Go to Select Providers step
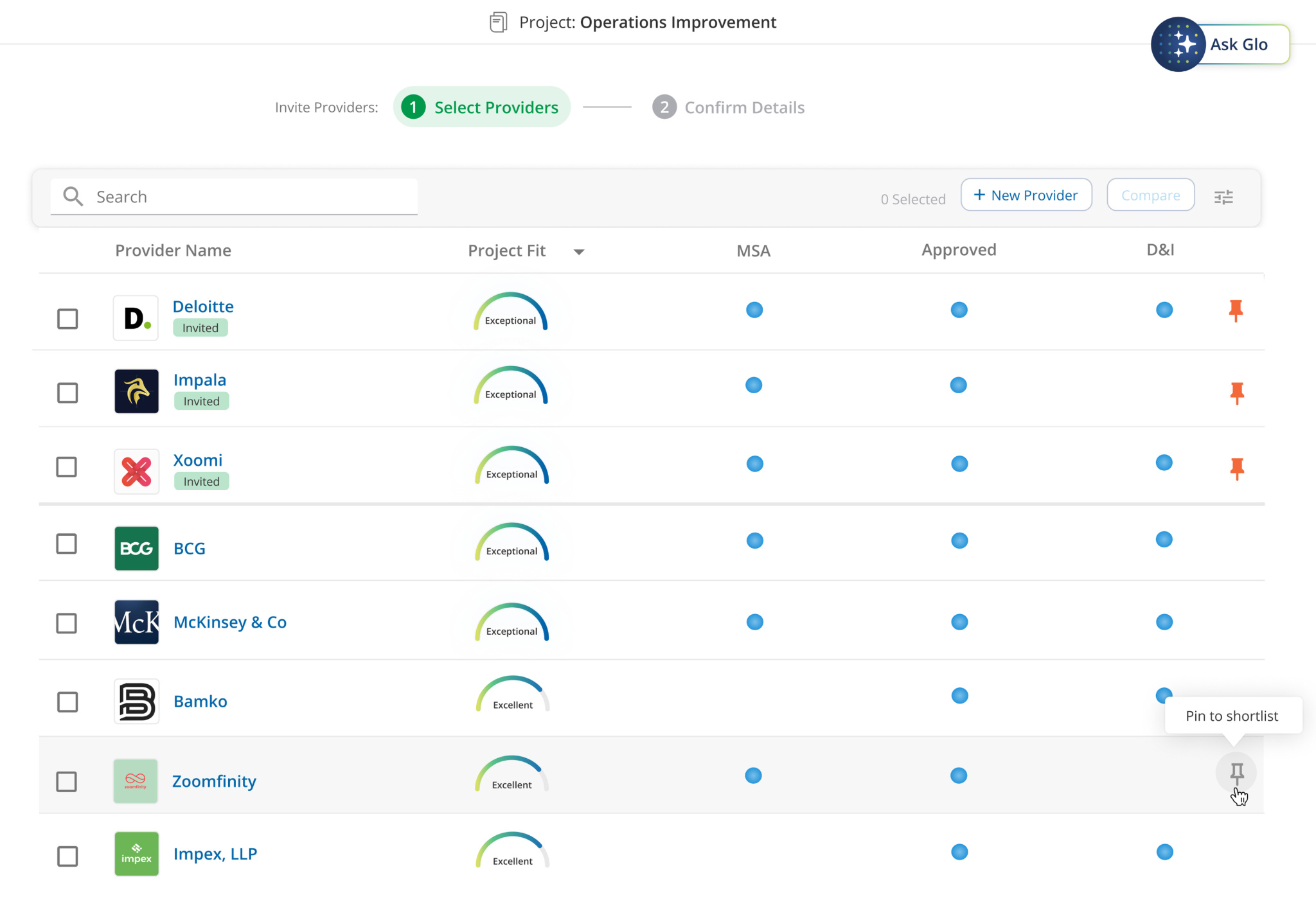1316x911 pixels. click(481, 107)
